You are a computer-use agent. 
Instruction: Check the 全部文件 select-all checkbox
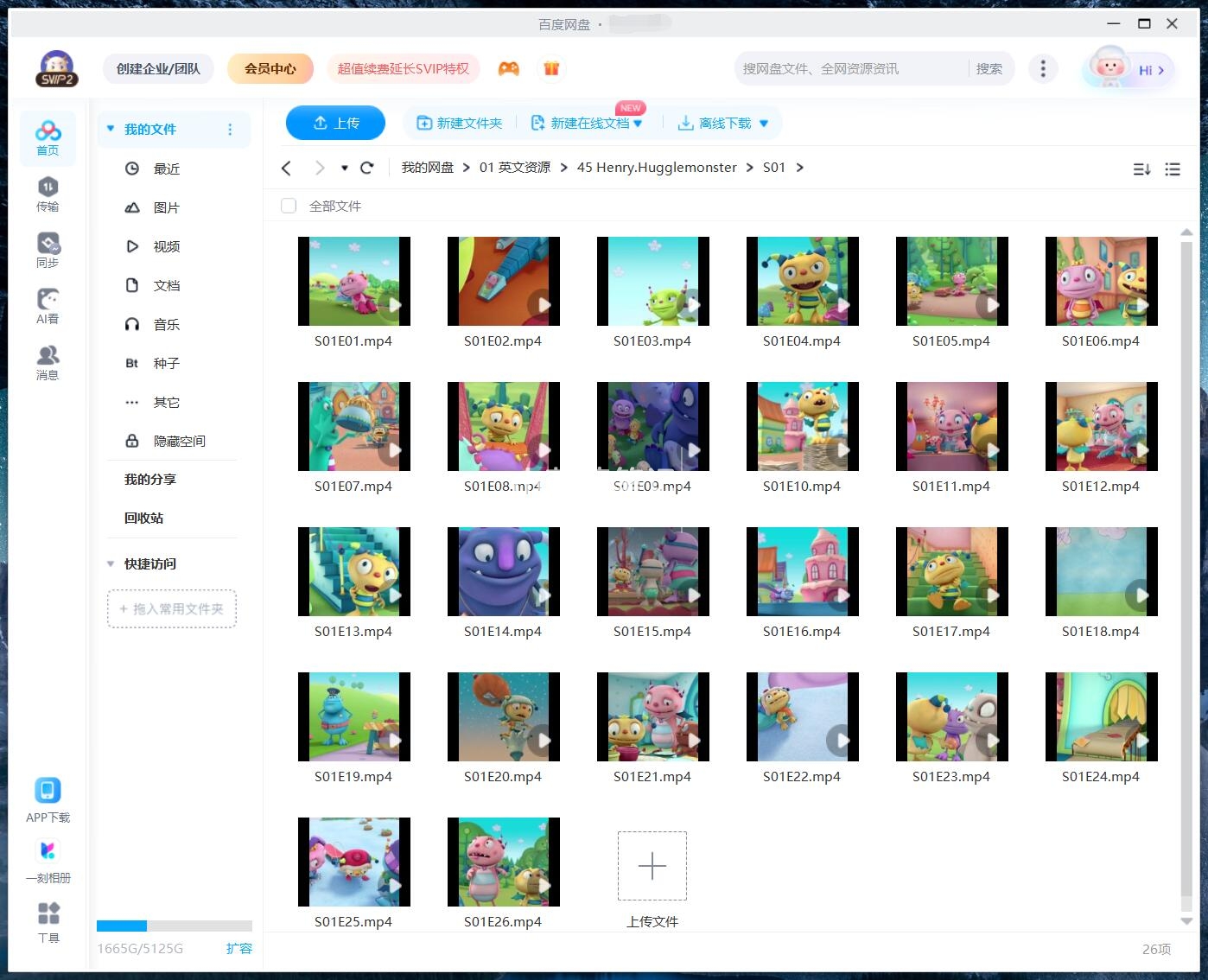[288, 206]
